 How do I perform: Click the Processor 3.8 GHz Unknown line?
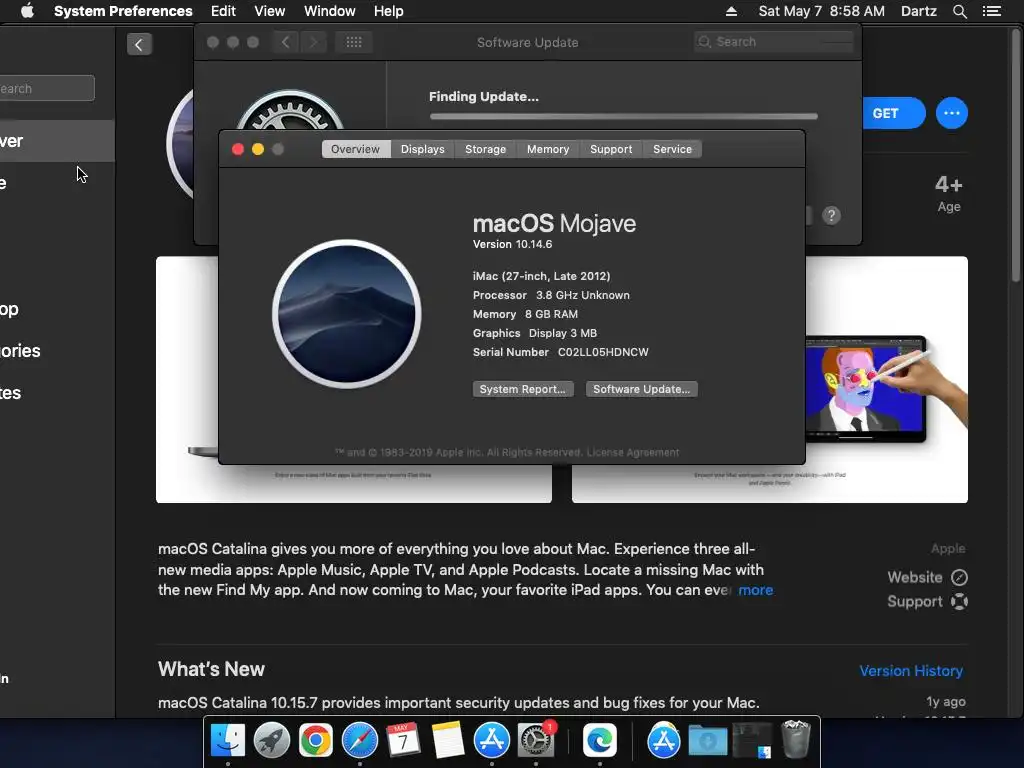551,295
